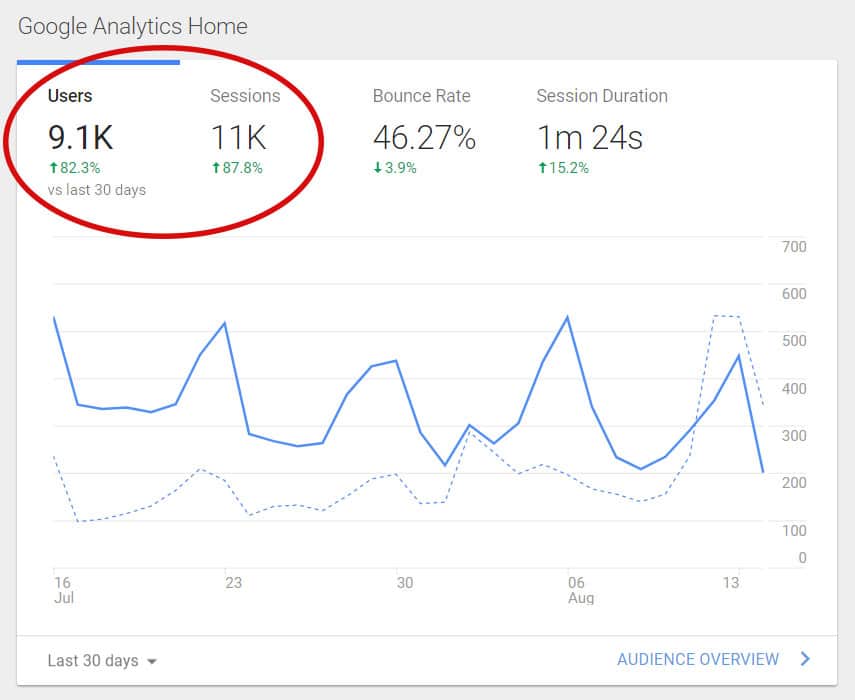Click the 1m 24s session duration value
The height and width of the screenshot is (700, 855).
point(590,137)
